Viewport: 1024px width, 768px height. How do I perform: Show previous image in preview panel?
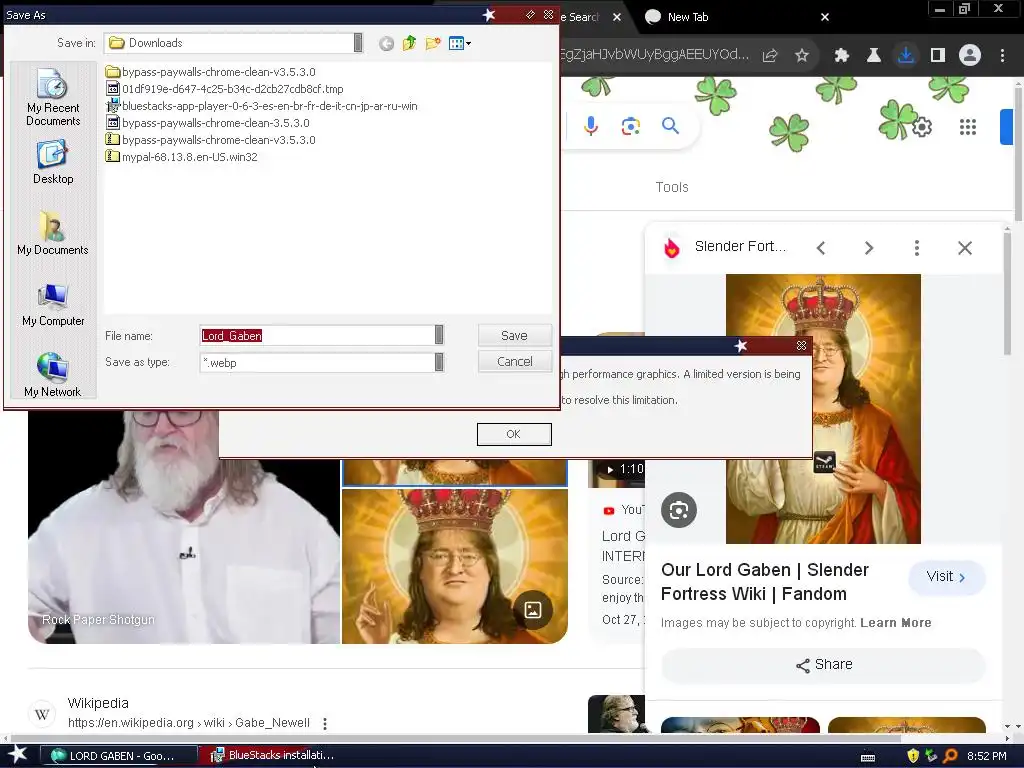click(821, 248)
